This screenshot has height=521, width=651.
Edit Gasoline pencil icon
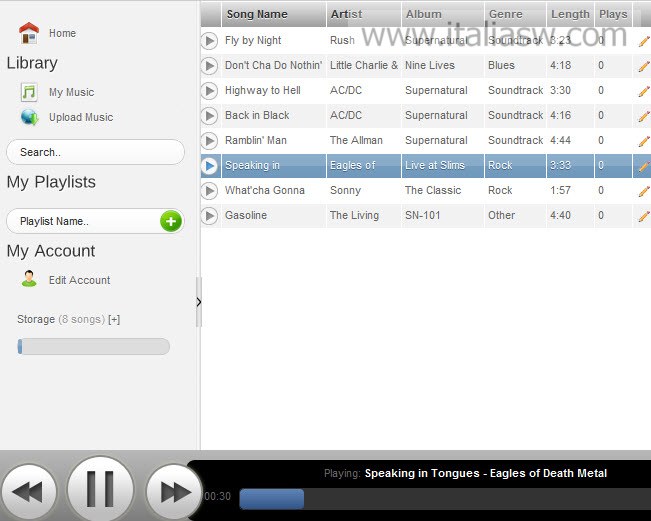tap(644, 216)
